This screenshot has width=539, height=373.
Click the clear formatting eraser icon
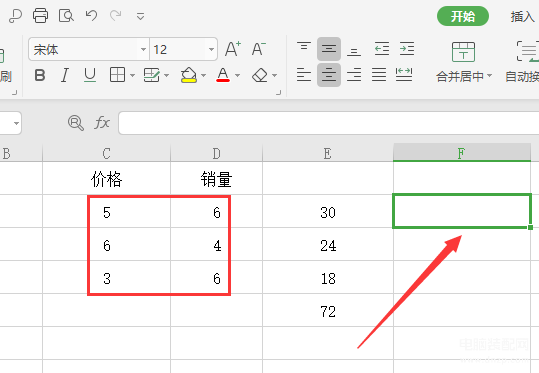pos(260,75)
